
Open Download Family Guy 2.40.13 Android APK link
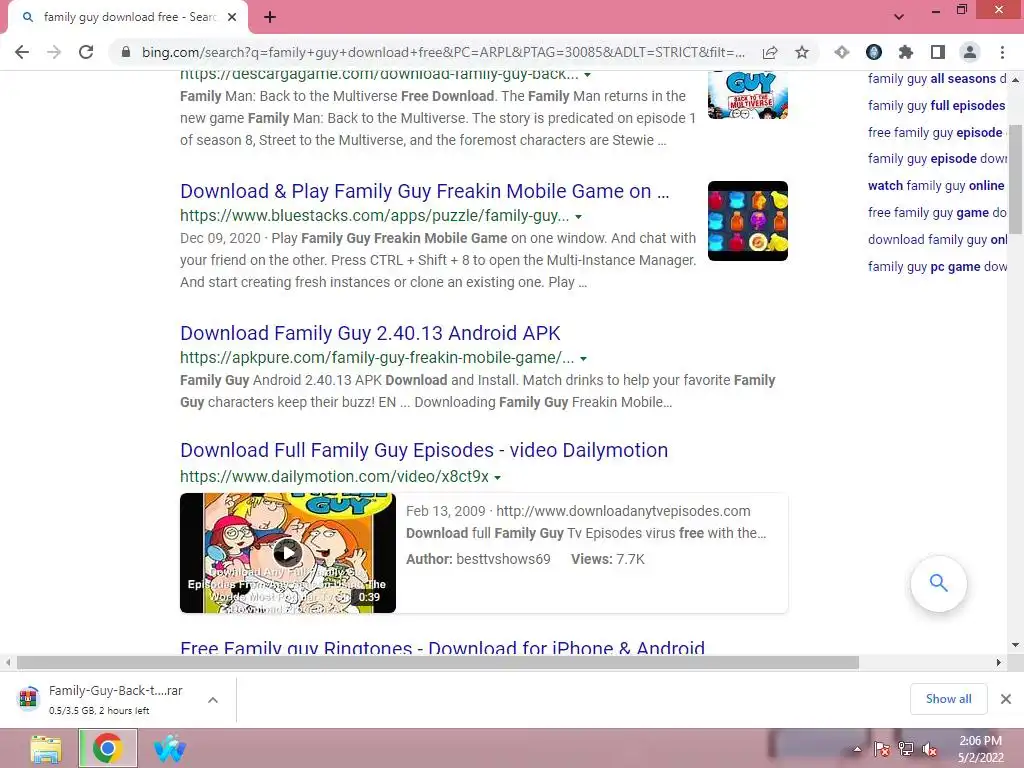tap(370, 333)
